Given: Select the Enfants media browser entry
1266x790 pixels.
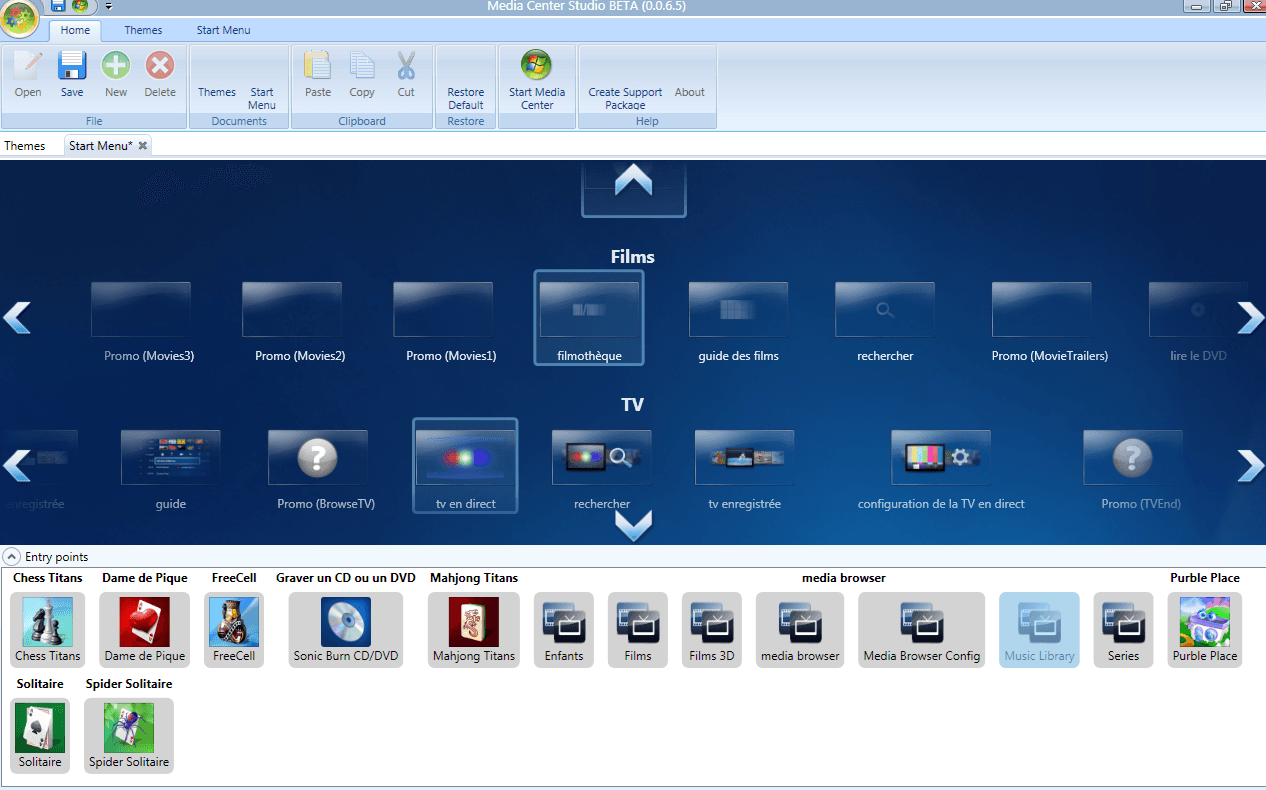Looking at the screenshot, I should pyautogui.click(x=564, y=630).
